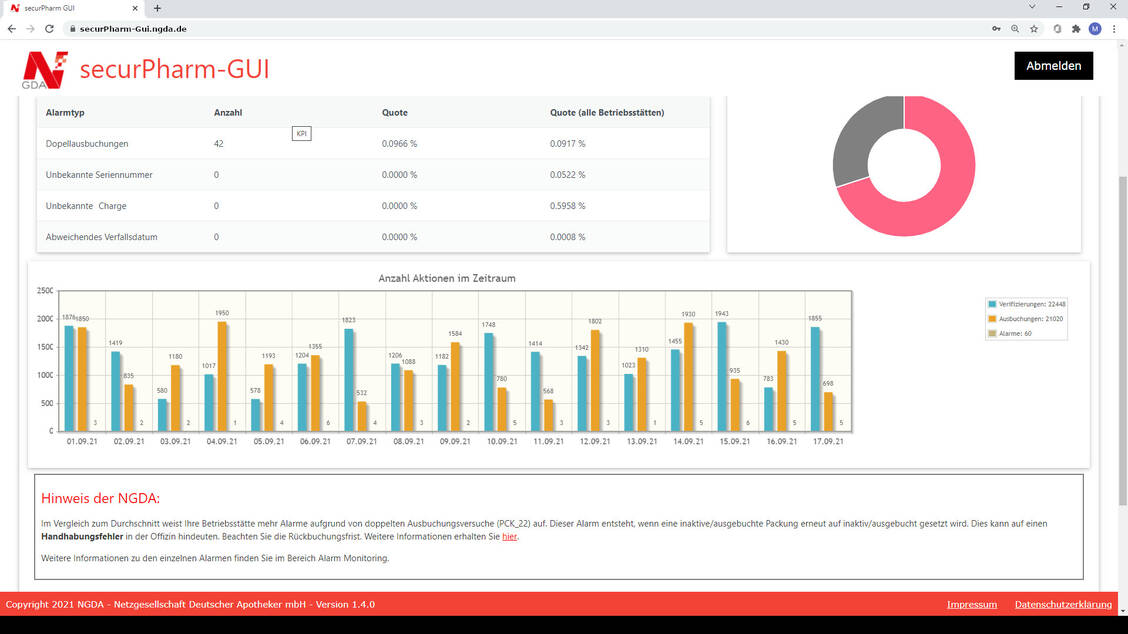Click the x-axis date label "16.09.21"

pos(781,442)
